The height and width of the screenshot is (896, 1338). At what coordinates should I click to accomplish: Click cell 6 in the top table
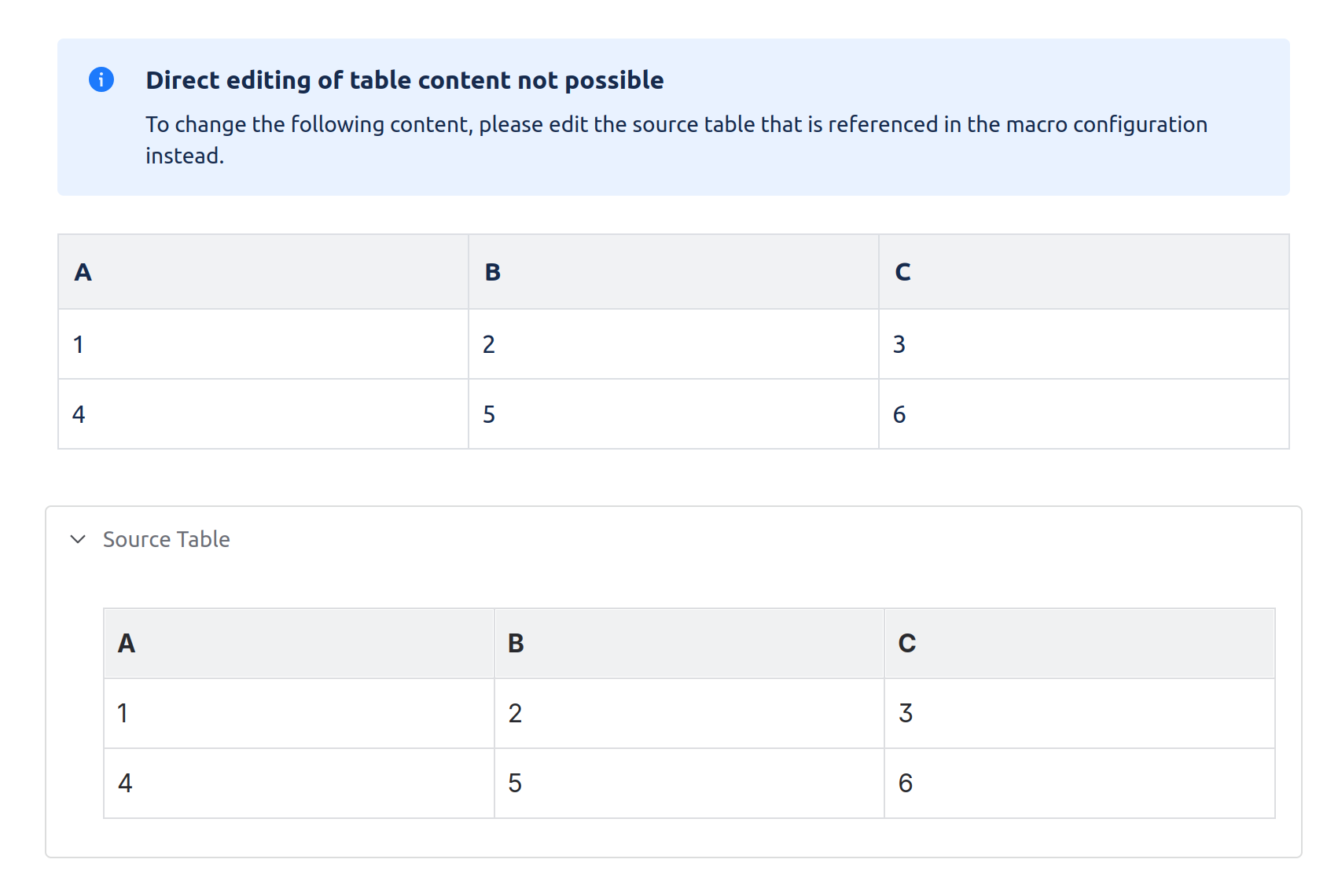tap(1083, 414)
